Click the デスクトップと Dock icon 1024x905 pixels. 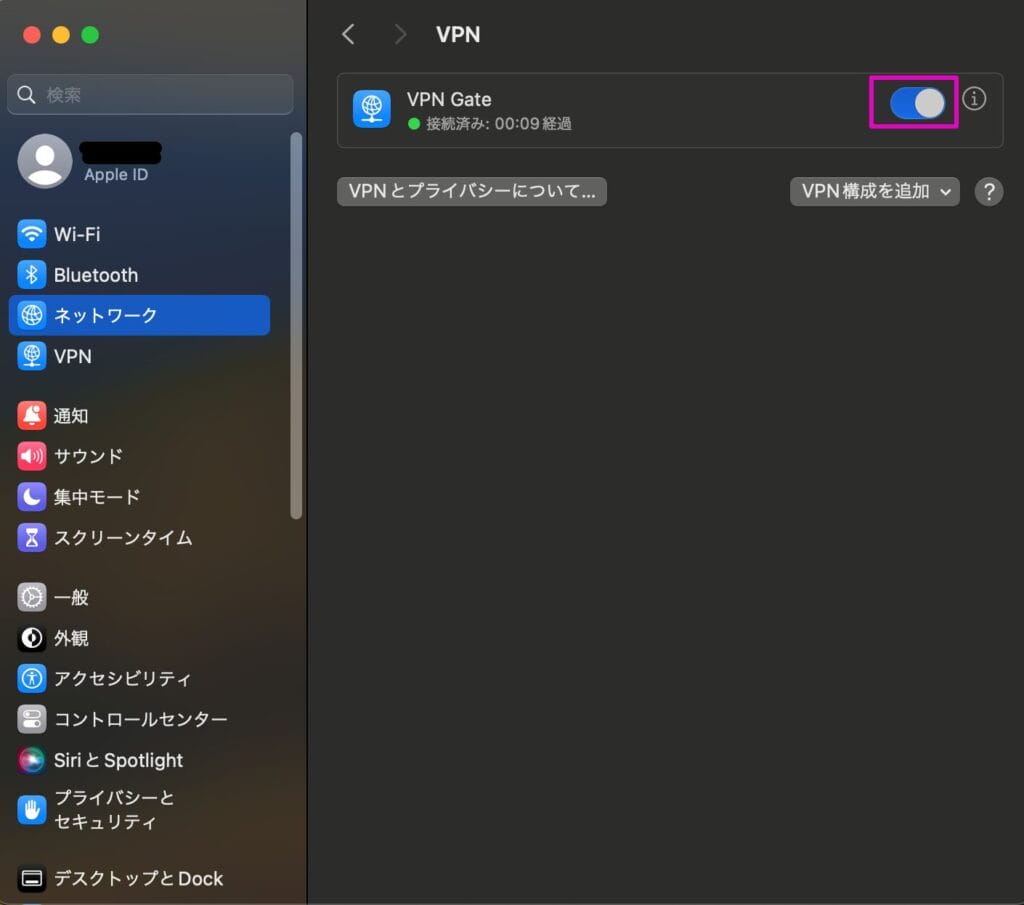(31, 879)
